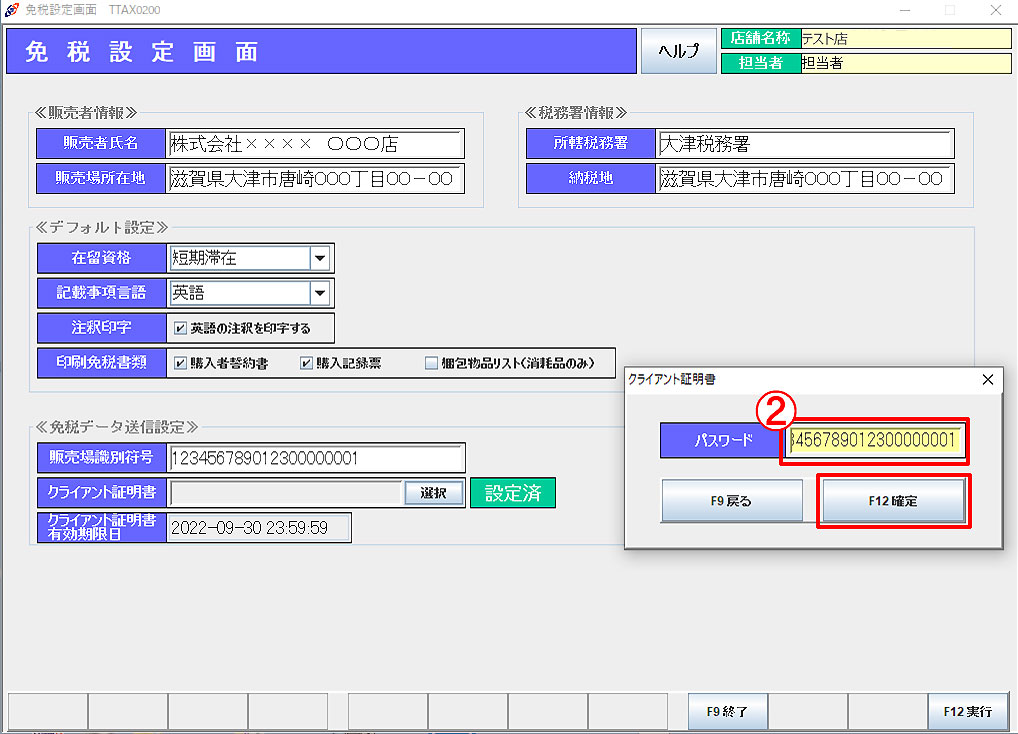Image resolution: width=1018 pixels, height=734 pixels.
Task: Click the 担当者 name field
Action: tap(906, 63)
